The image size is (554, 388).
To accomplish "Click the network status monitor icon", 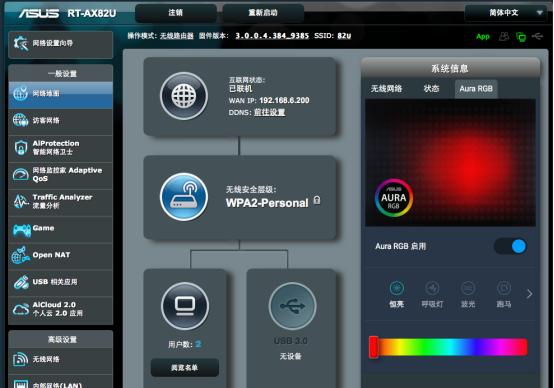I will point(521,36).
